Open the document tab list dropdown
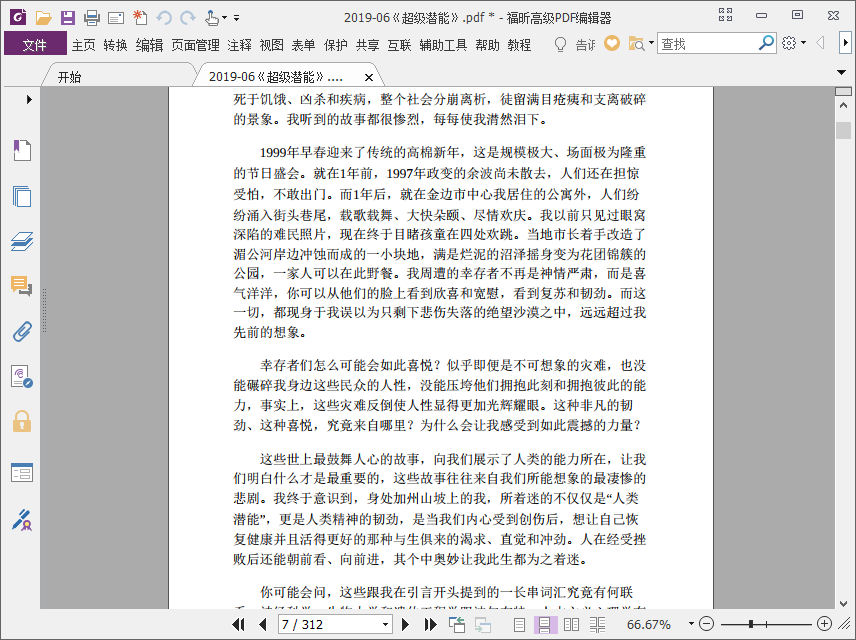Viewport: 856px width, 640px height. (x=841, y=72)
